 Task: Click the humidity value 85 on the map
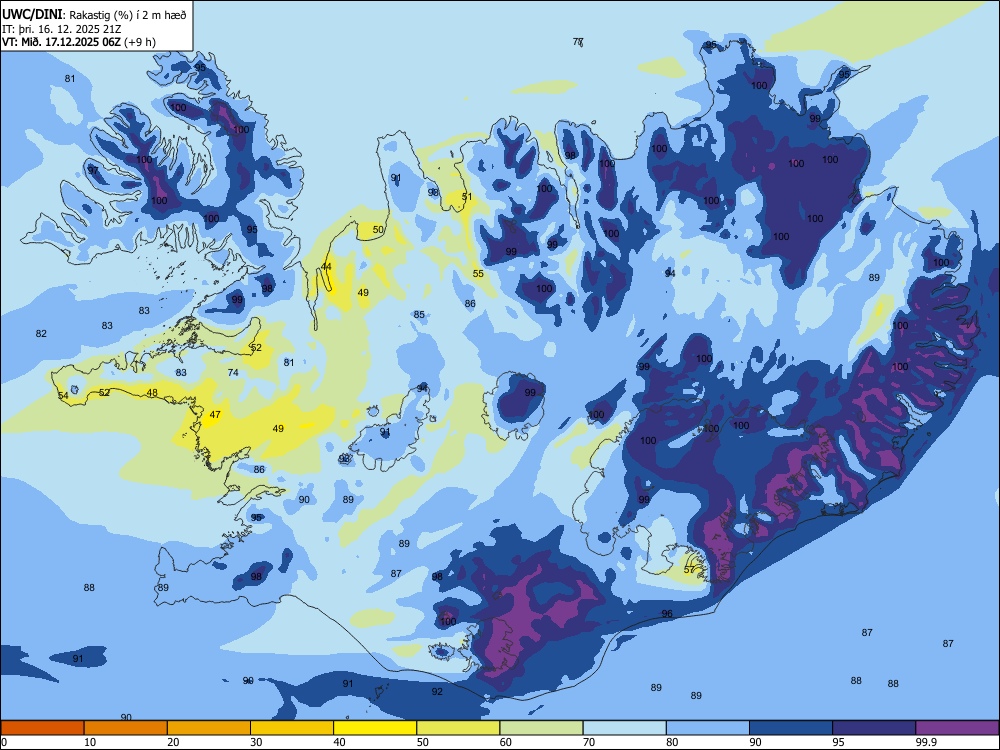419,314
